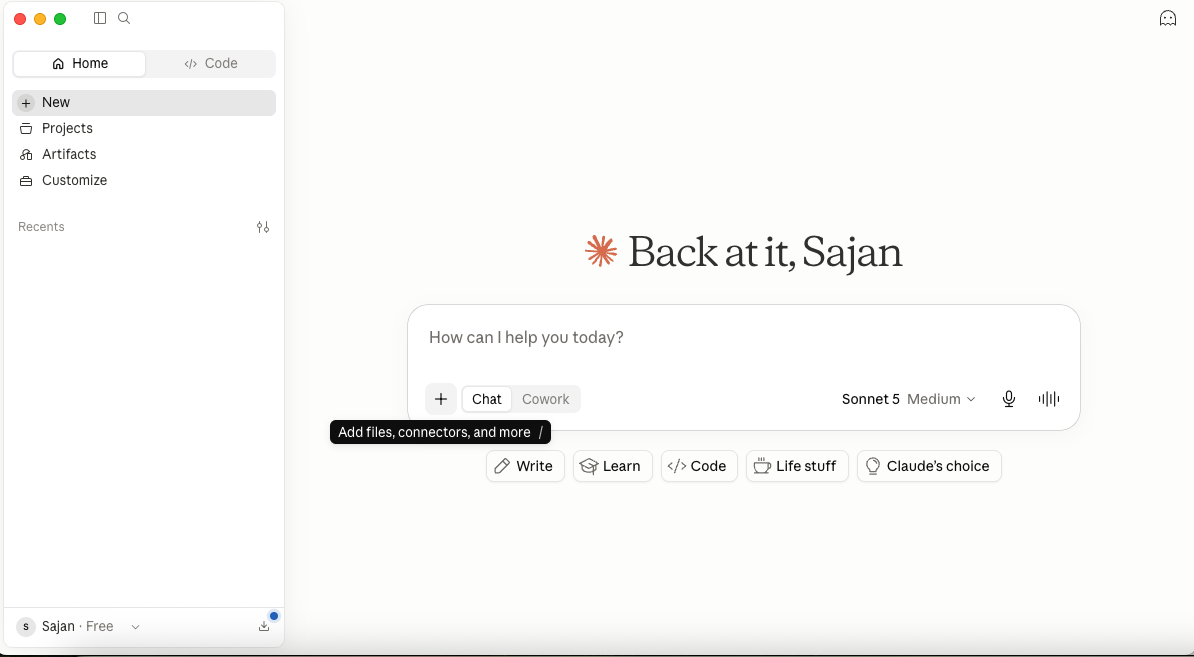
Task: Select the Chat mode toggle
Action: pyautogui.click(x=487, y=399)
